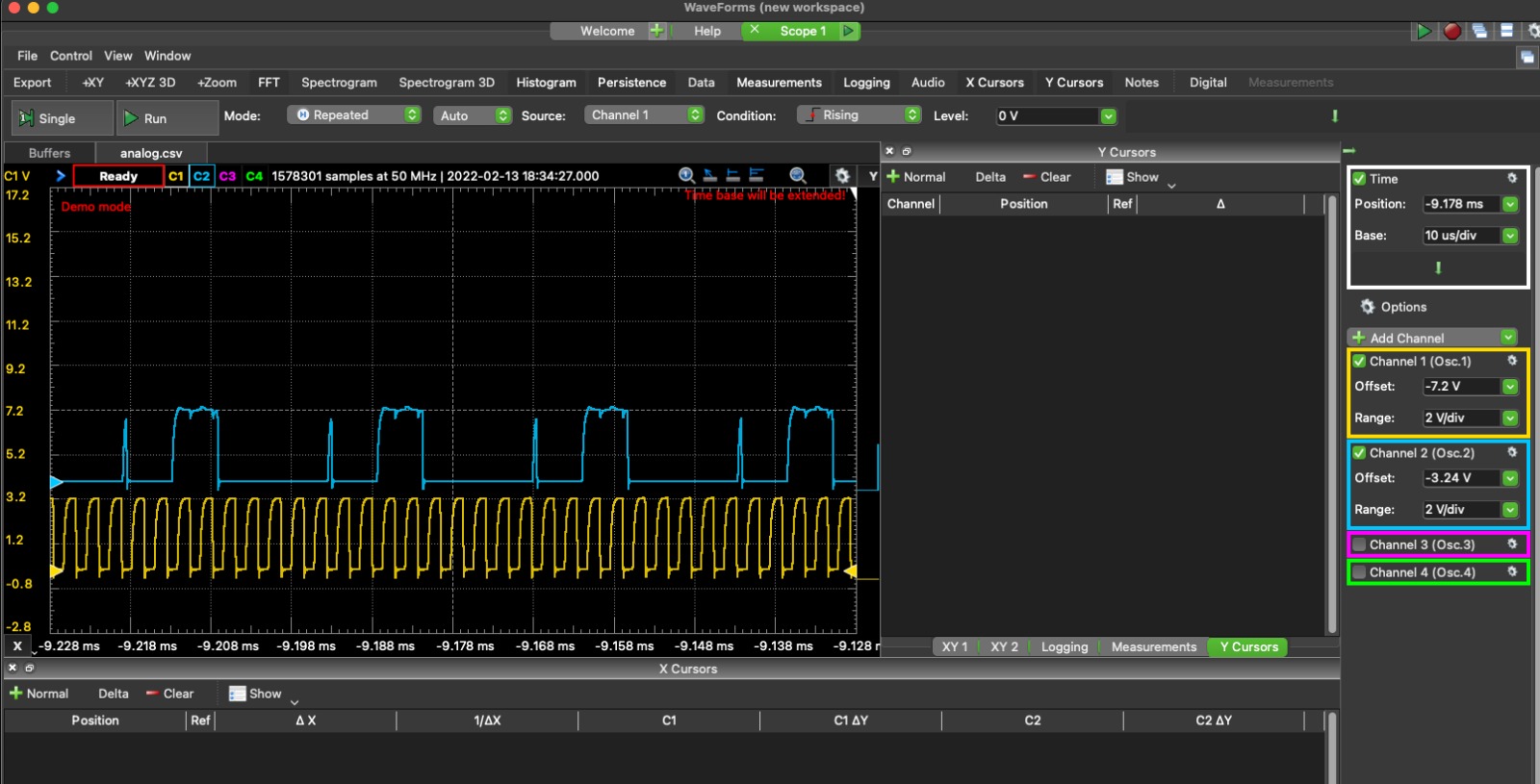Open the Channel 2 Range dropdown
This screenshot has height=784, width=1540.
(1510, 510)
